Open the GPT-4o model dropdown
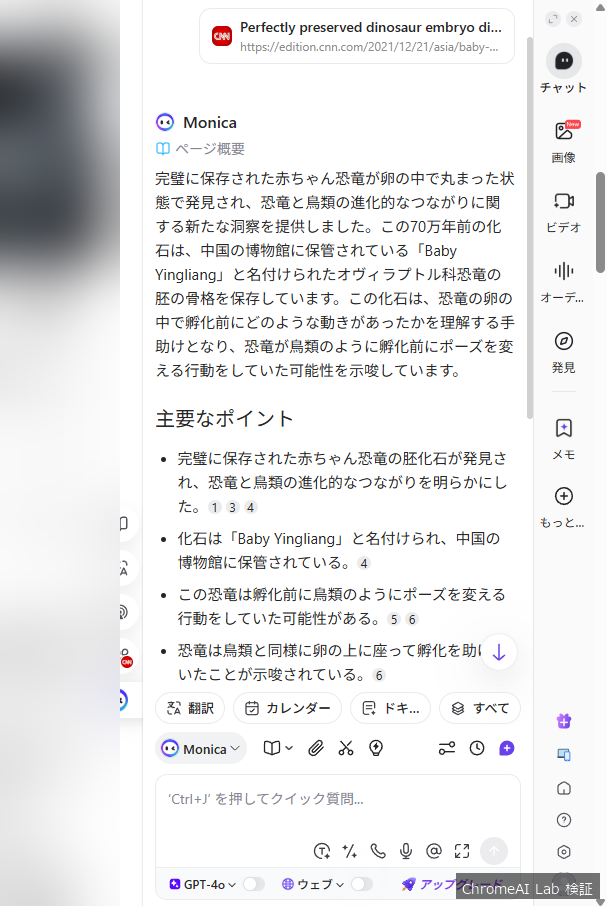This screenshot has height=906, width=607. 203,884
